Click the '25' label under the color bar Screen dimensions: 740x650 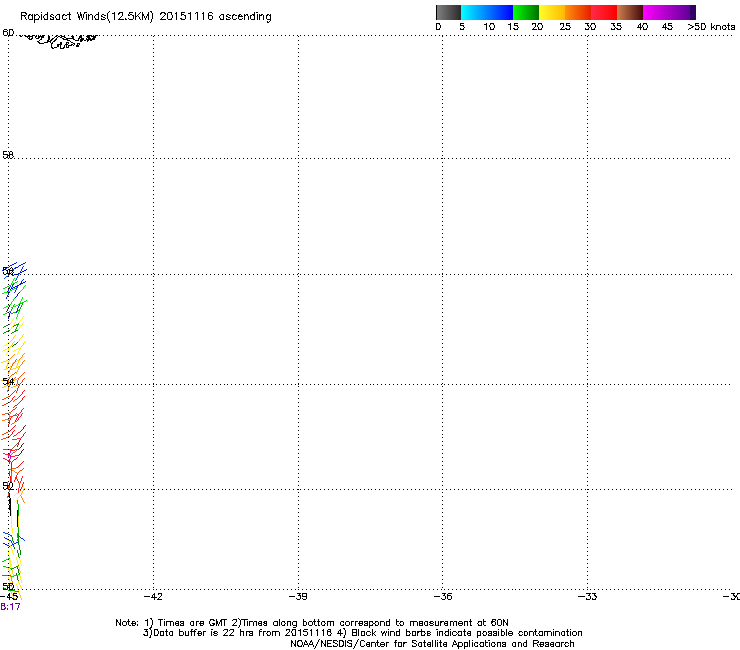(565, 27)
